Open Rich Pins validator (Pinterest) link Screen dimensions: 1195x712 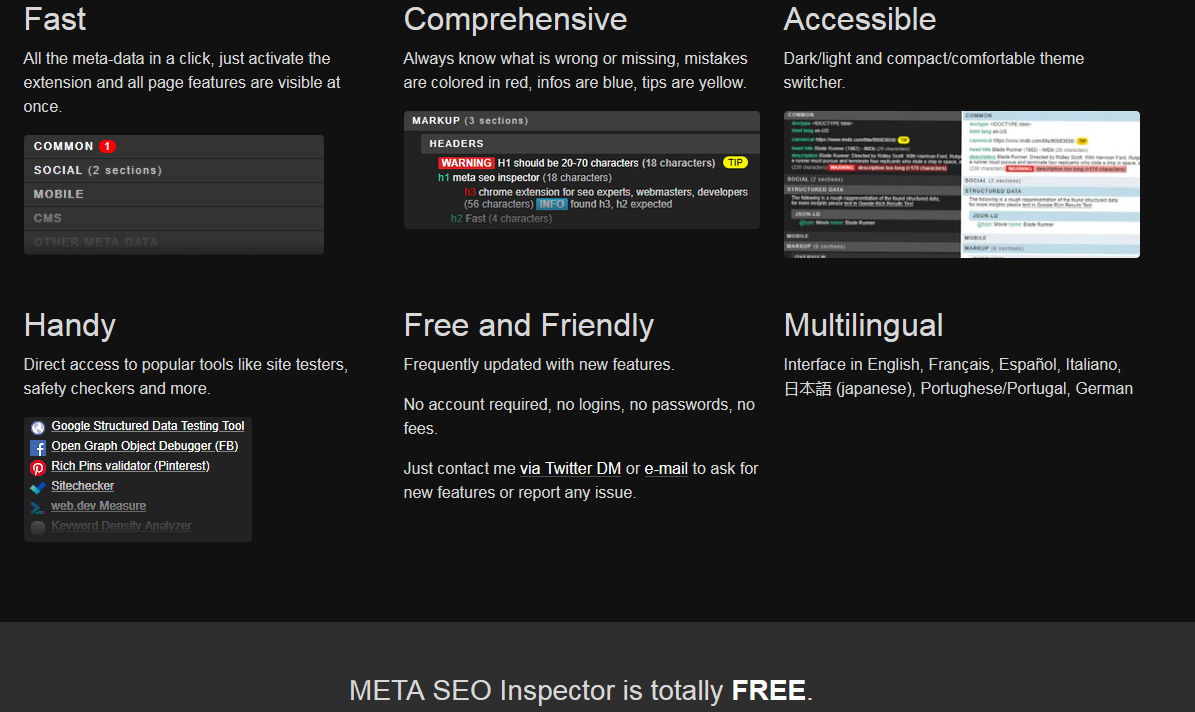pyautogui.click(x=130, y=466)
